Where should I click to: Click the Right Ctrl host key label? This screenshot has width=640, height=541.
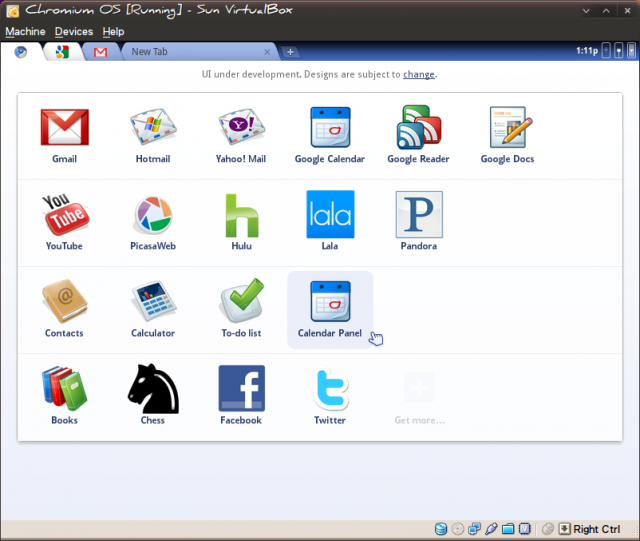597,529
